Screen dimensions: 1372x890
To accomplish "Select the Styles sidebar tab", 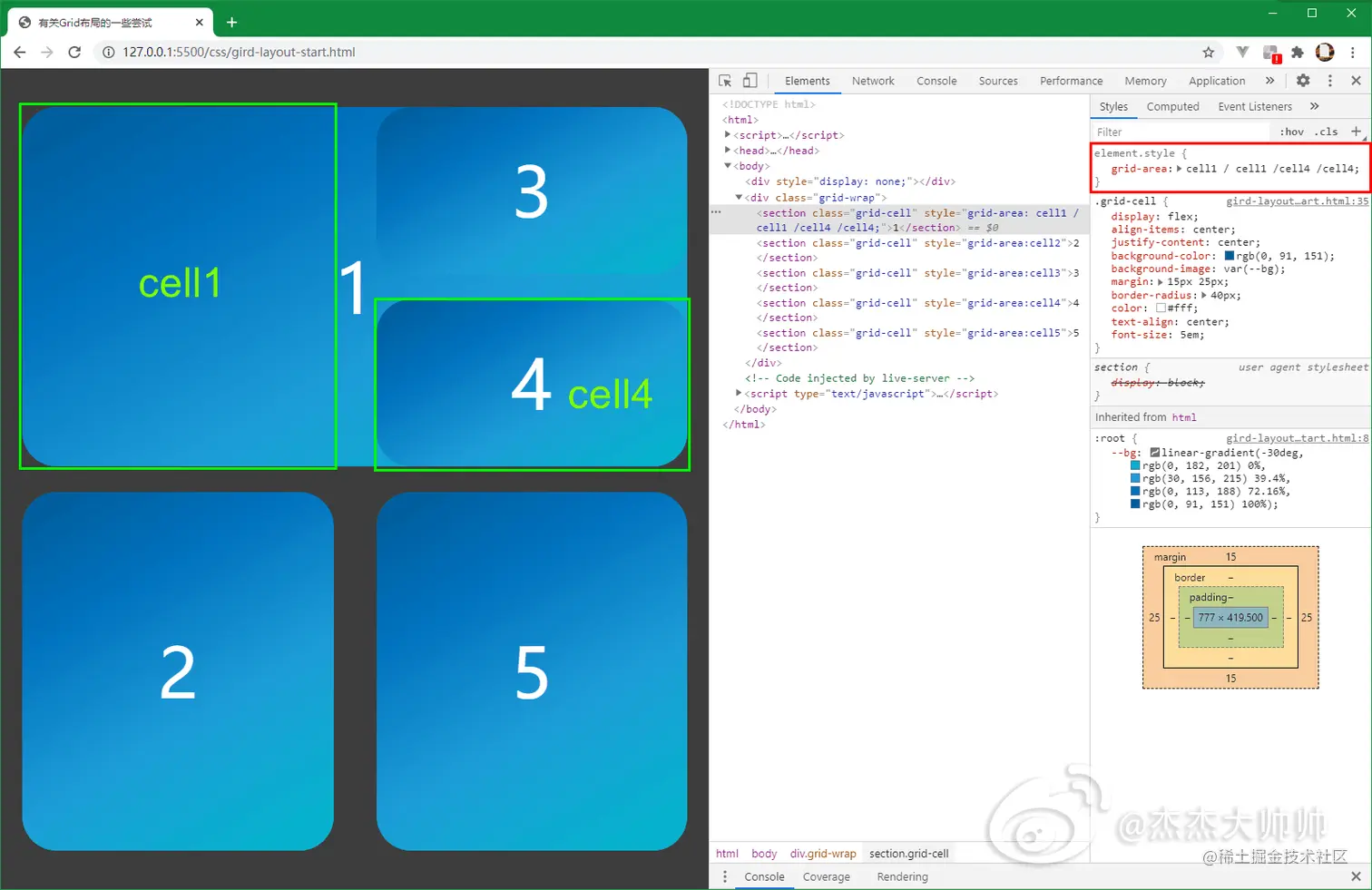I will [x=1113, y=106].
